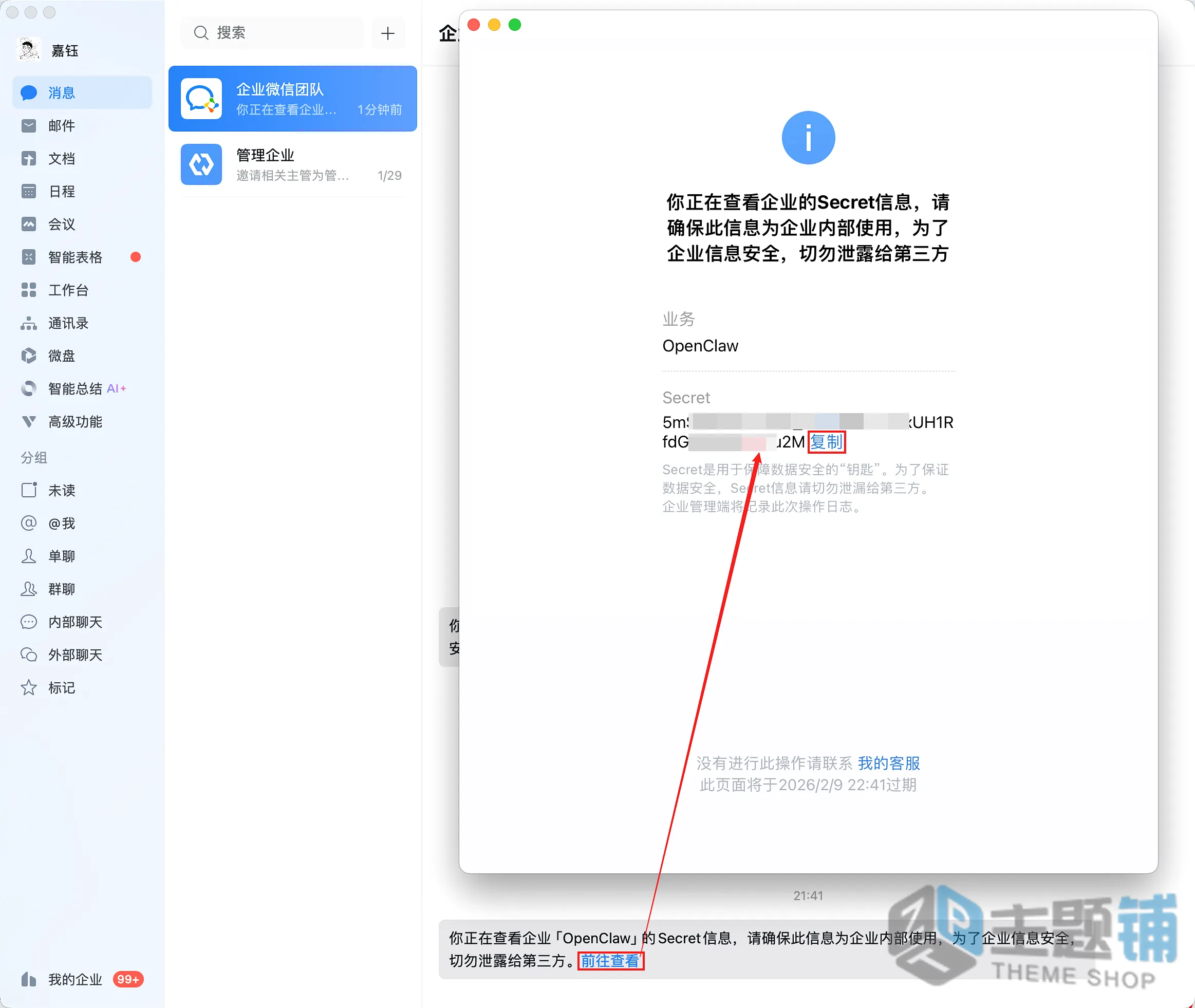Click the 嘉钰 user name
This screenshot has width=1195, height=1008.
[65, 50]
